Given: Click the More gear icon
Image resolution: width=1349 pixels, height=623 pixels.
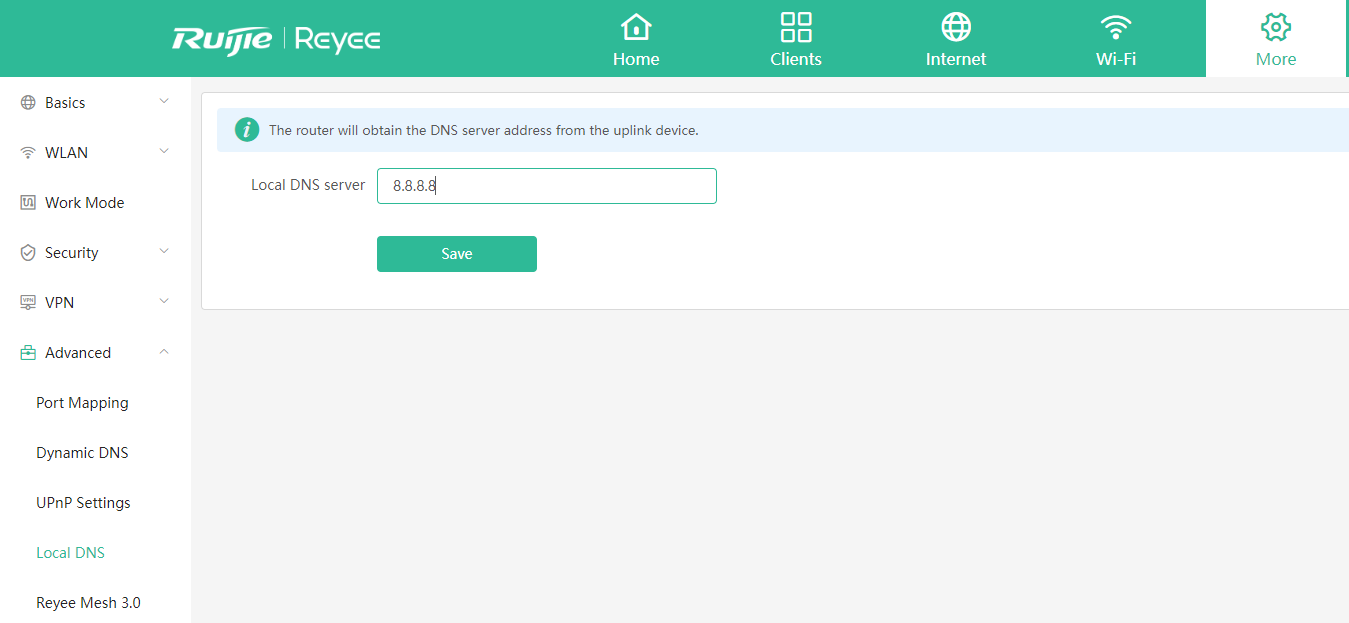Looking at the screenshot, I should 1276,27.
